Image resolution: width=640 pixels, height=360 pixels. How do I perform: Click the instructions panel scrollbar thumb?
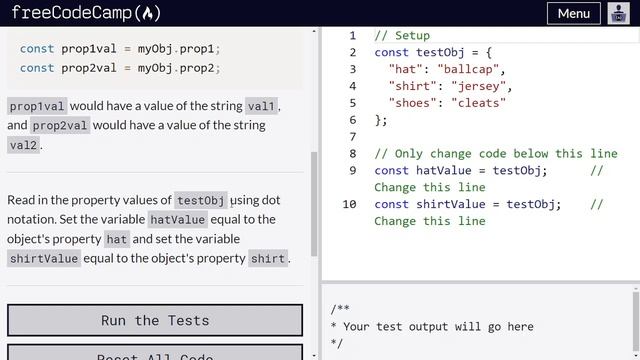(314, 204)
